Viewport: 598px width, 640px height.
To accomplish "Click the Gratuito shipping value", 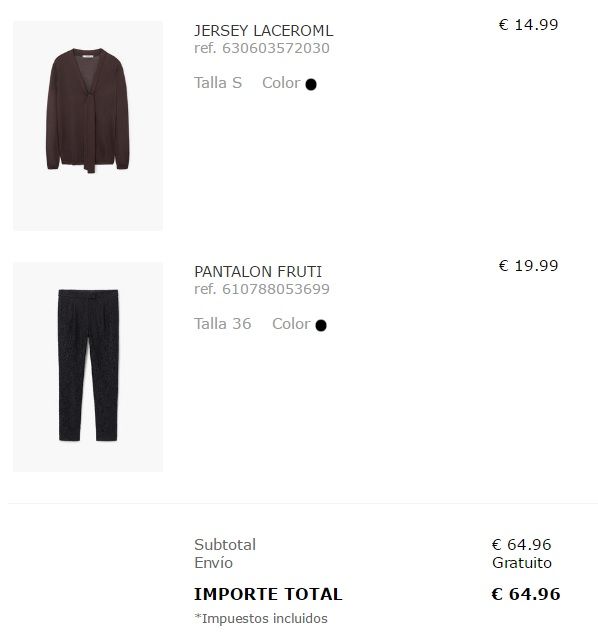I will pos(522,563).
